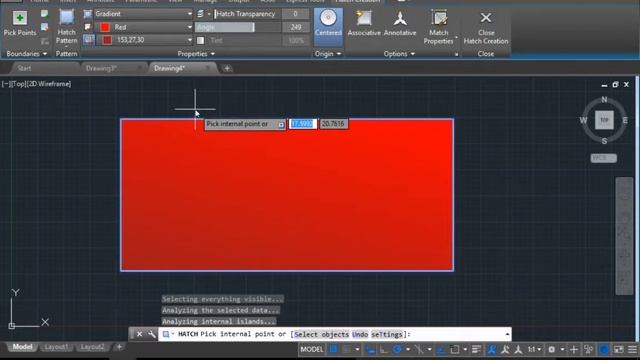Image resolution: width=640 pixels, height=360 pixels.
Task: Click the angle value field showing 249
Action: pyautogui.click(x=296, y=27)
